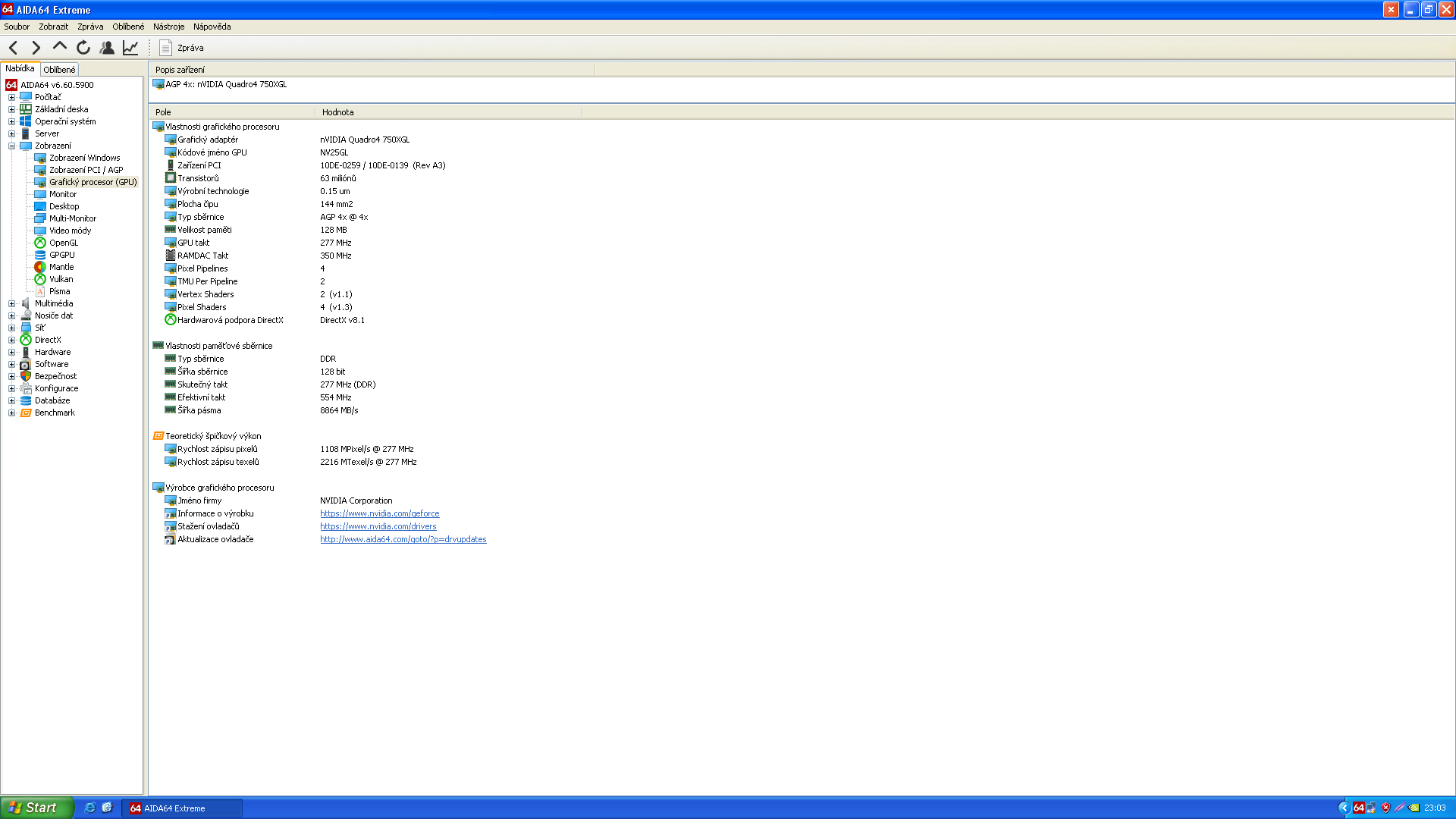Open the Zpráva report button
Screen dimensions: 1456x819
tap(182, 48)
